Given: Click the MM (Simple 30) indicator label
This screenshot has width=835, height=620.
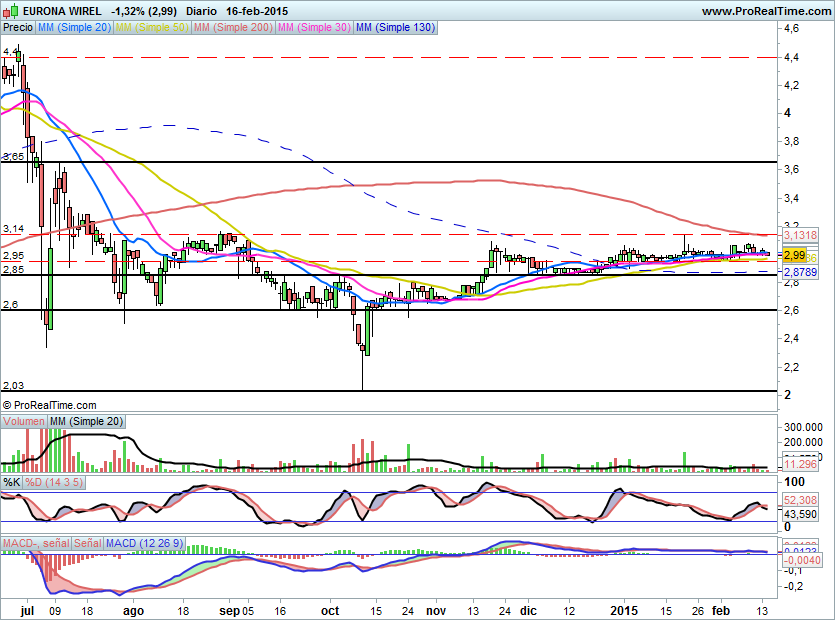Looking at the screenshot, I should coord(313,28).
